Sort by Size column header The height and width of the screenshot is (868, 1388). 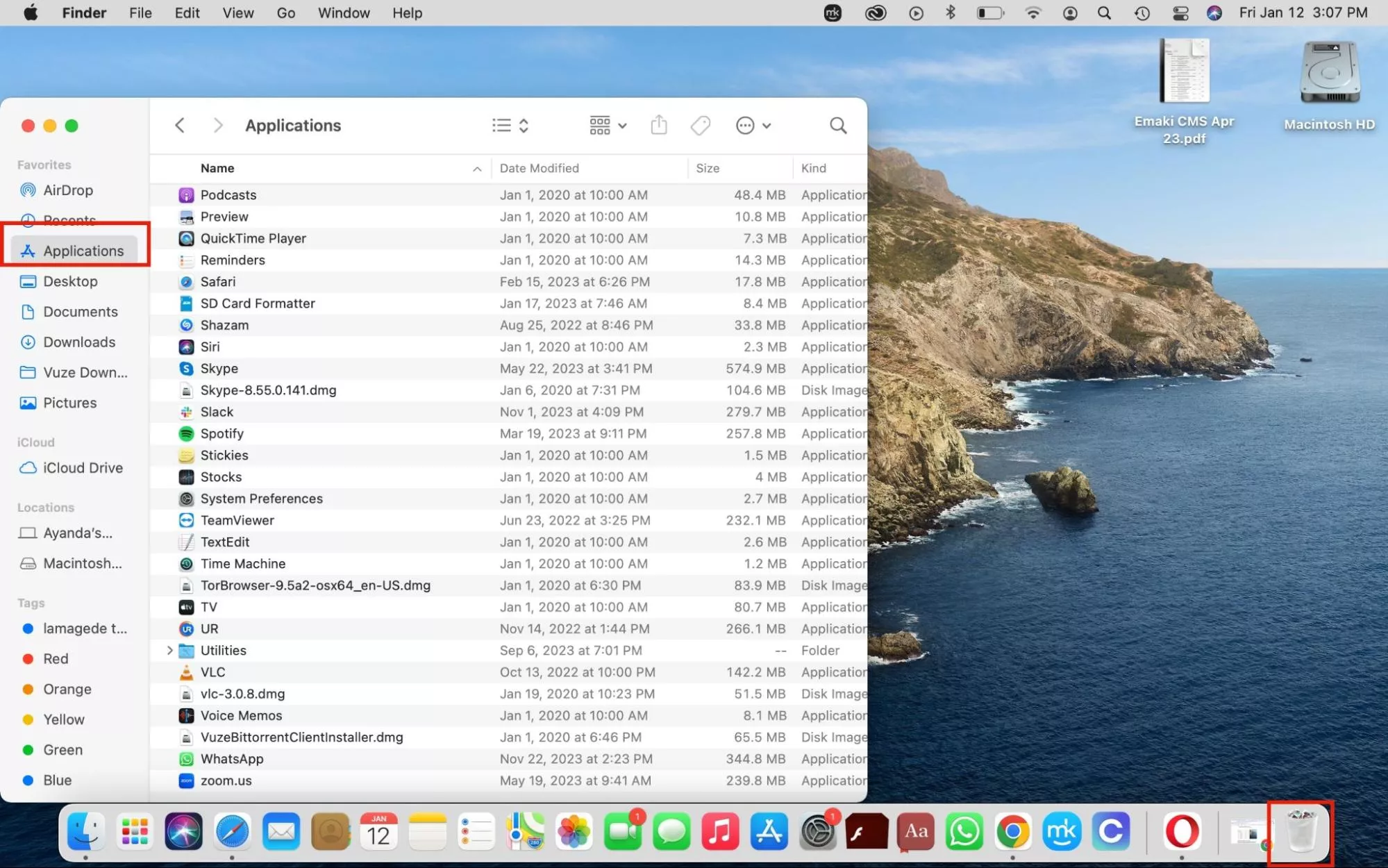point(708,168)
